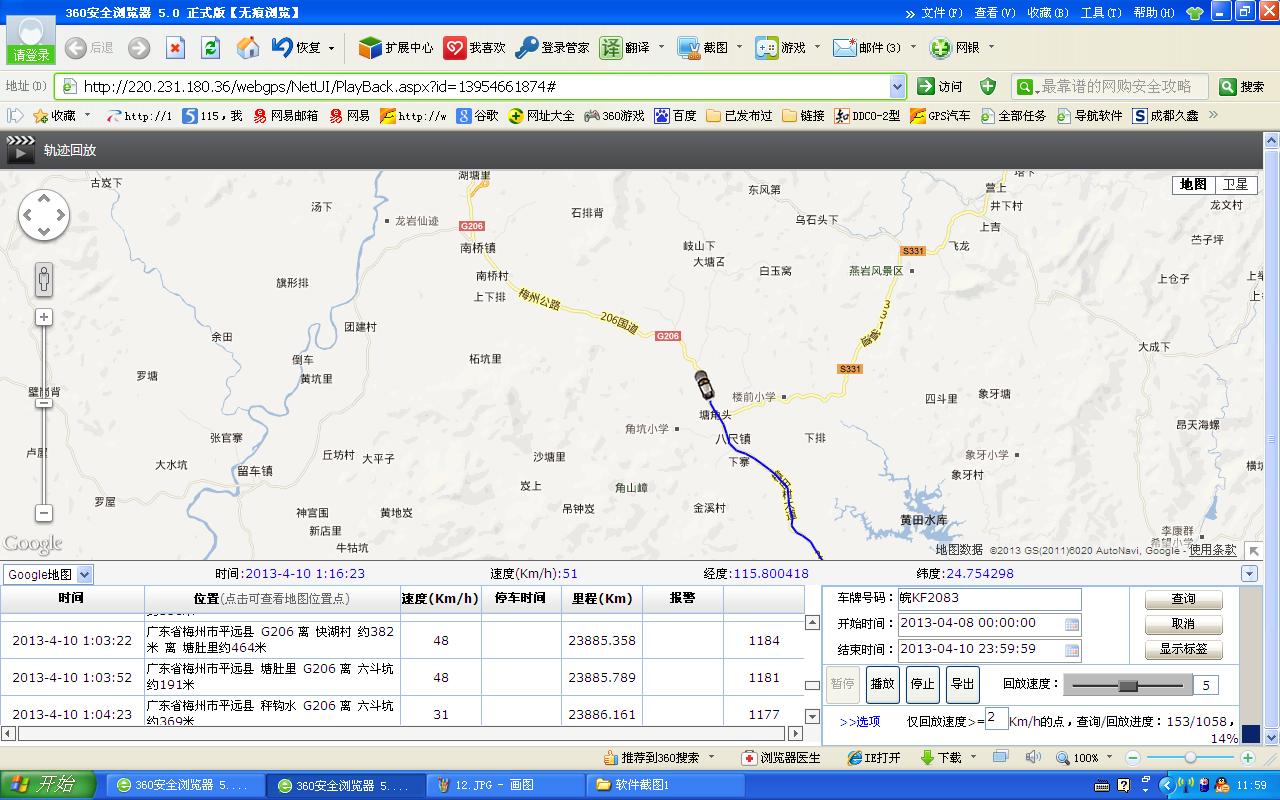This screenshot has width=1280, height=800.
Task: Click the green security shield by address bar
Action: tap(988, 86)
